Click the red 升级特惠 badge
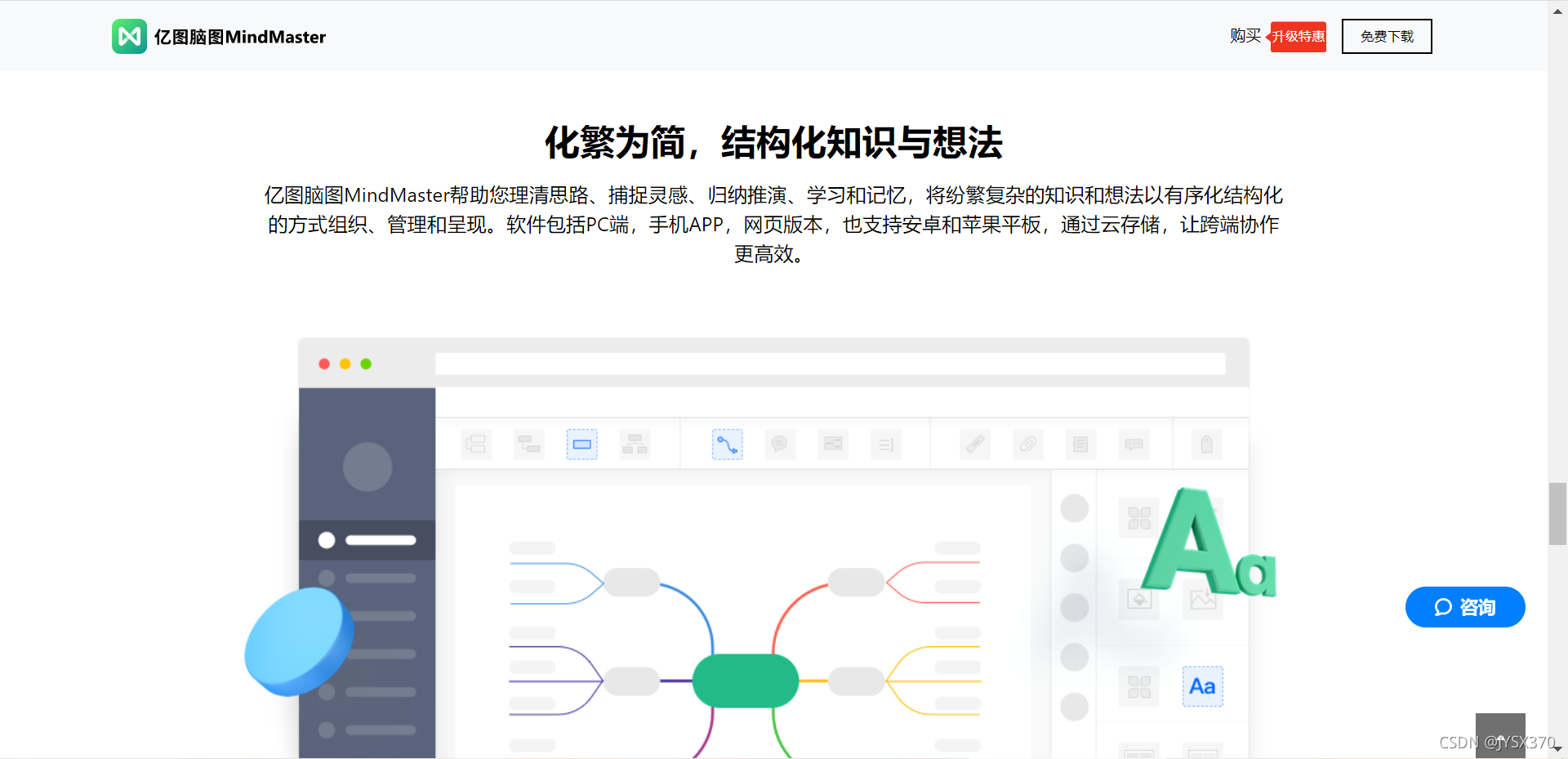Viewport: 1568px width, 759px height. click(1298, 37)
